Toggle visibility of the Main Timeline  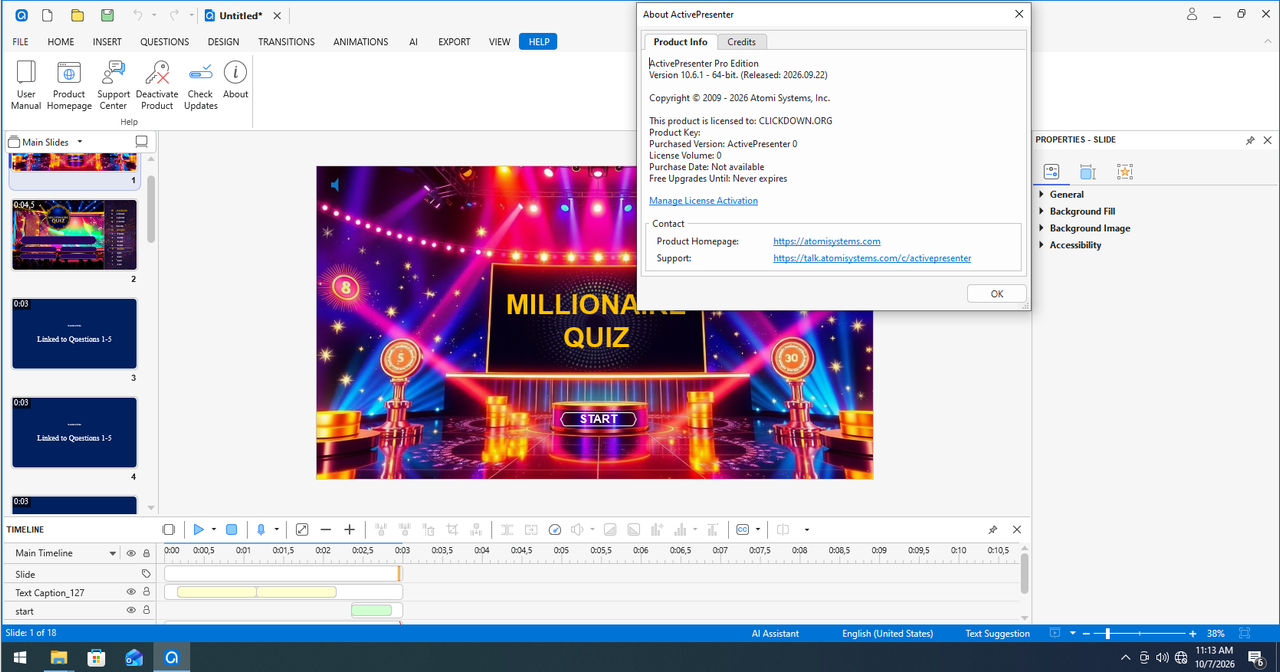coord(130,553)
